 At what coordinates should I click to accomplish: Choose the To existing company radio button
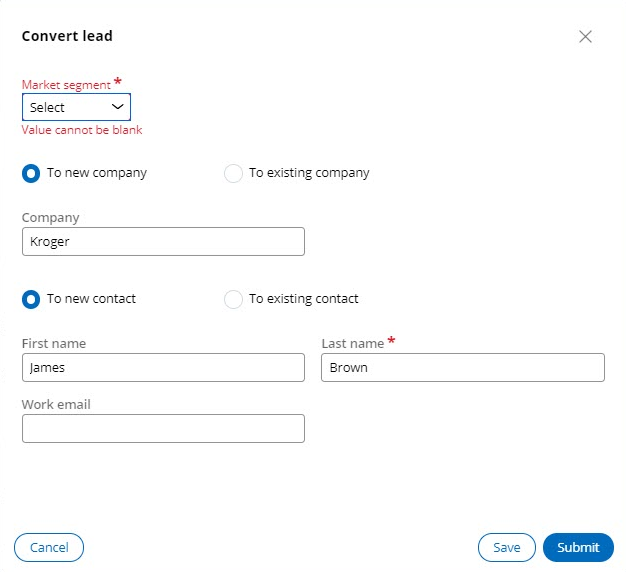coord(233,173)
